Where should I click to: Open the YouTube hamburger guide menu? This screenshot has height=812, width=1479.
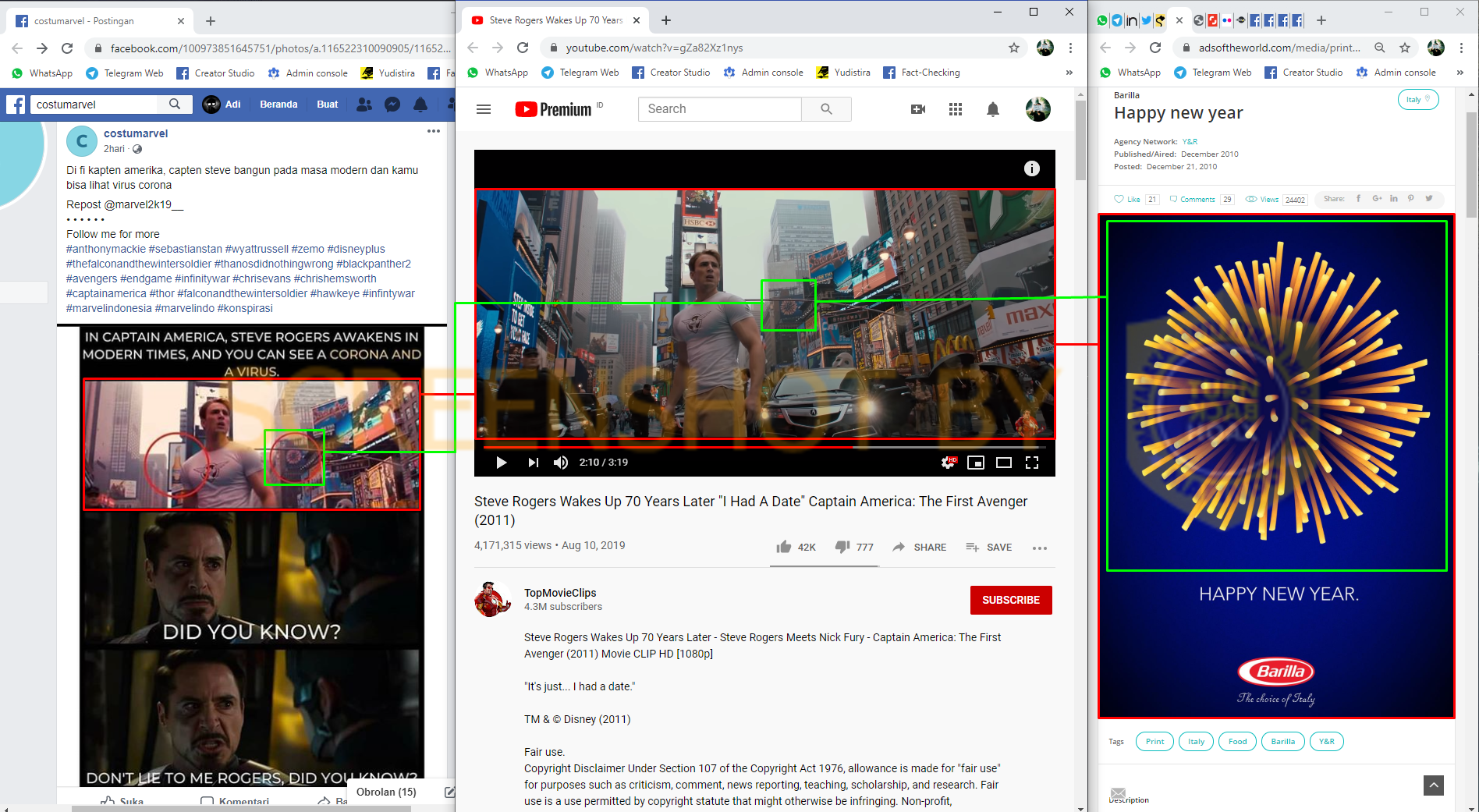pos(484,109)
